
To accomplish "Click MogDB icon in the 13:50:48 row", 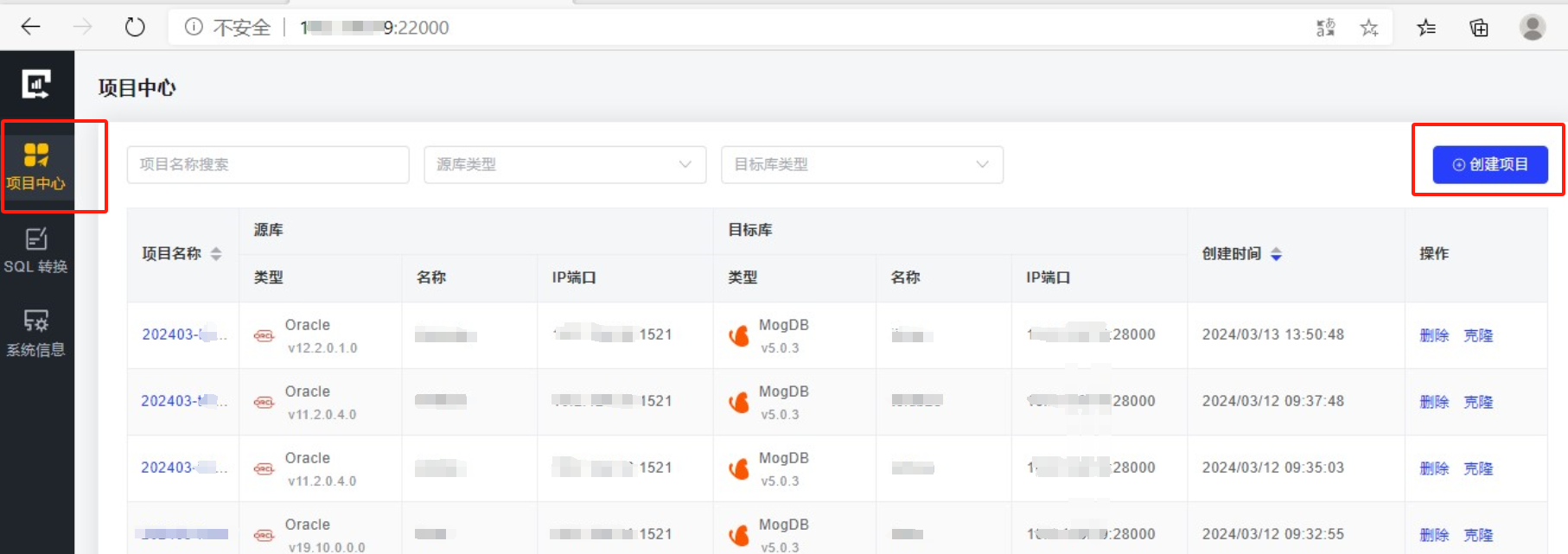I will [738, 335].
